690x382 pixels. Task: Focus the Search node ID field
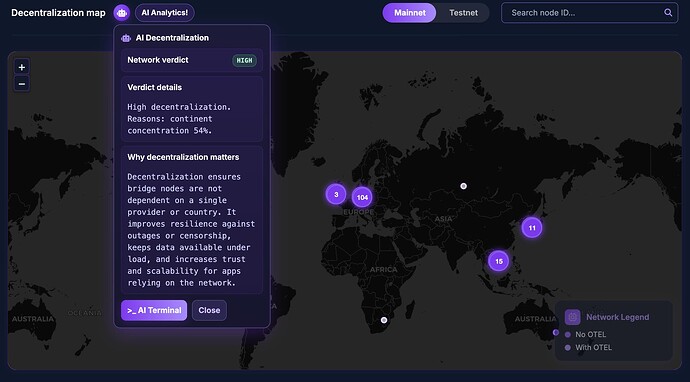point(589,13)
